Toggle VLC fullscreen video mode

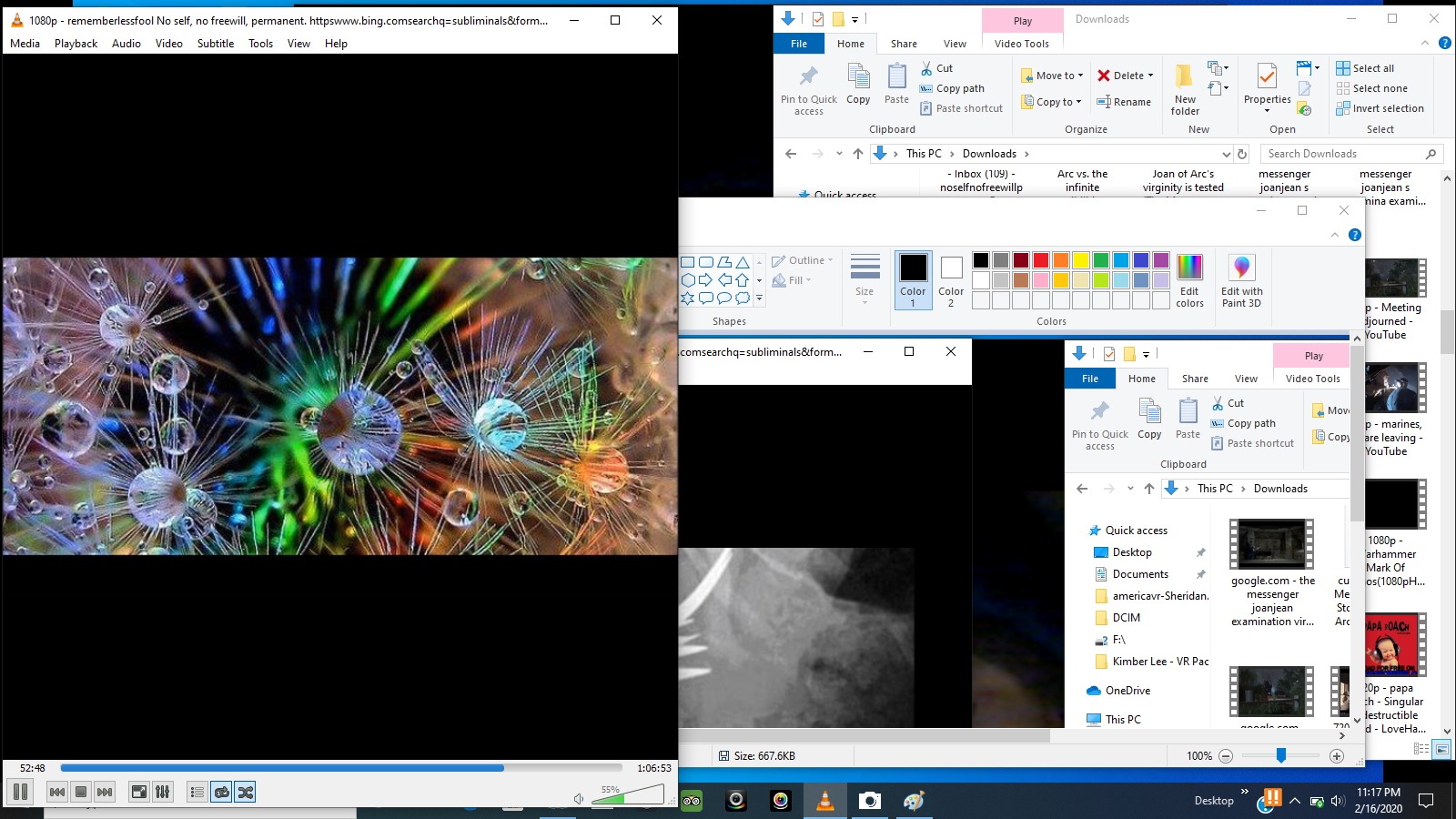point(139,792)
